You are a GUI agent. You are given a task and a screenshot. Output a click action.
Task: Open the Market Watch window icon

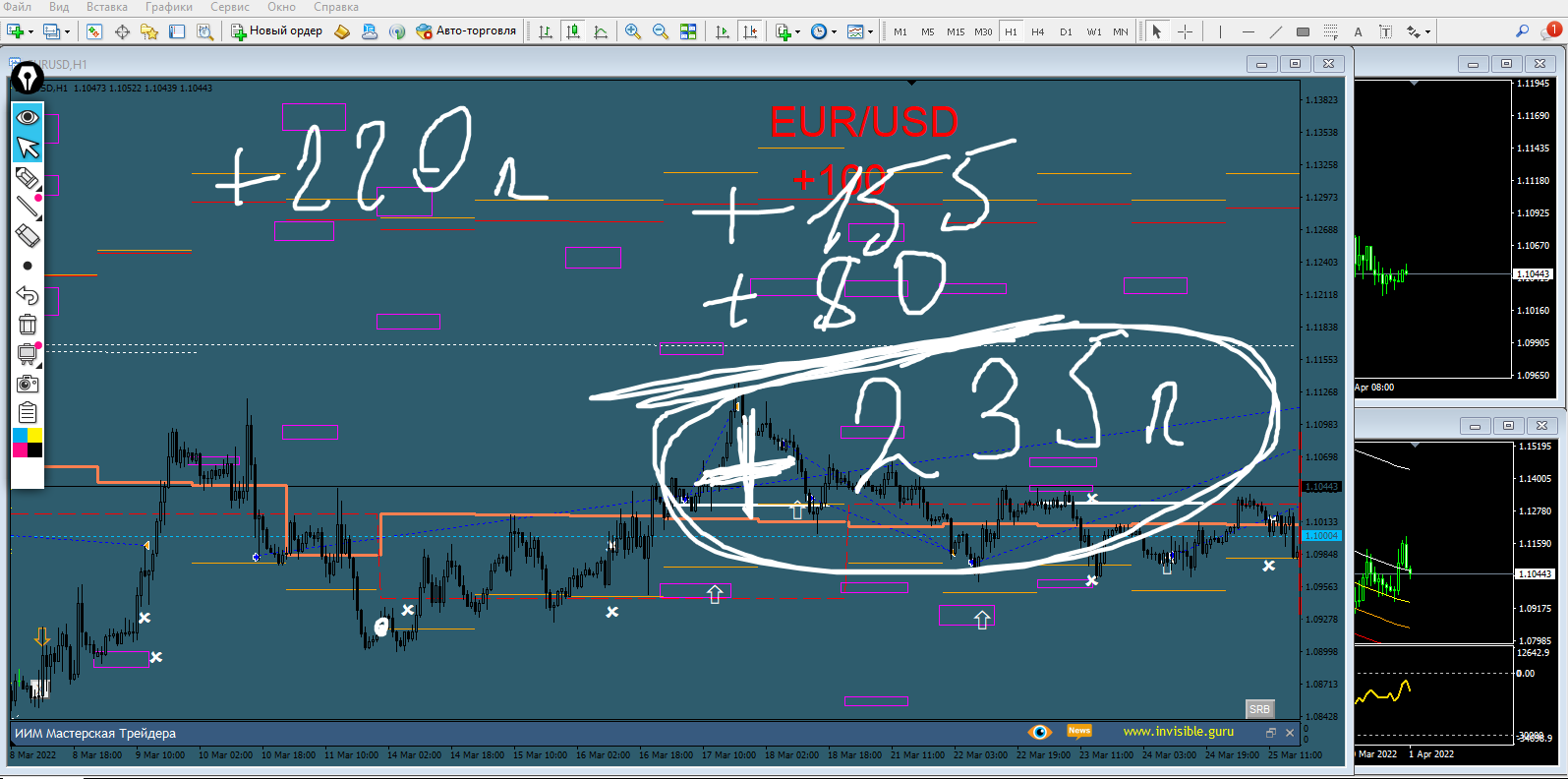[94, 31]
